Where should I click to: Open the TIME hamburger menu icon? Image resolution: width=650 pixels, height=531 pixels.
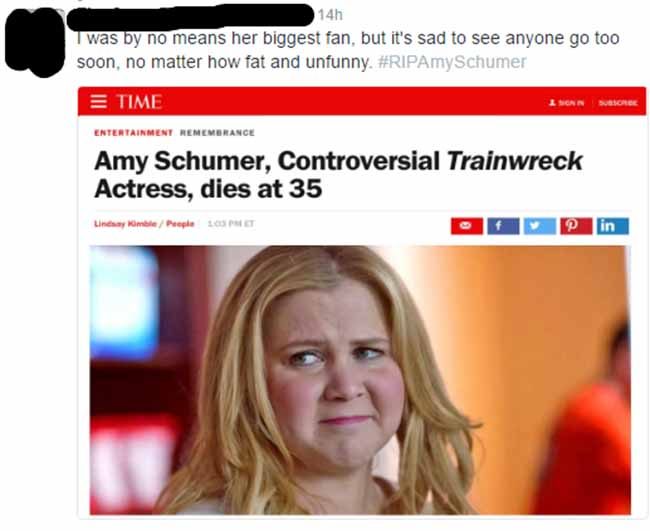click(98, 102)
